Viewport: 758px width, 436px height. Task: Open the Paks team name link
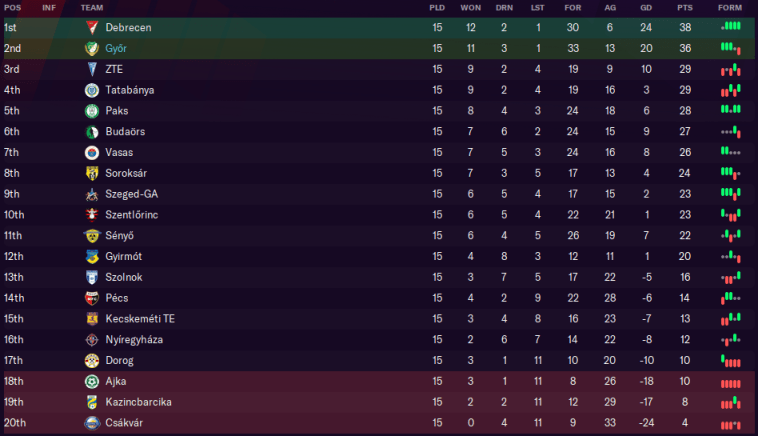point(116,111)
